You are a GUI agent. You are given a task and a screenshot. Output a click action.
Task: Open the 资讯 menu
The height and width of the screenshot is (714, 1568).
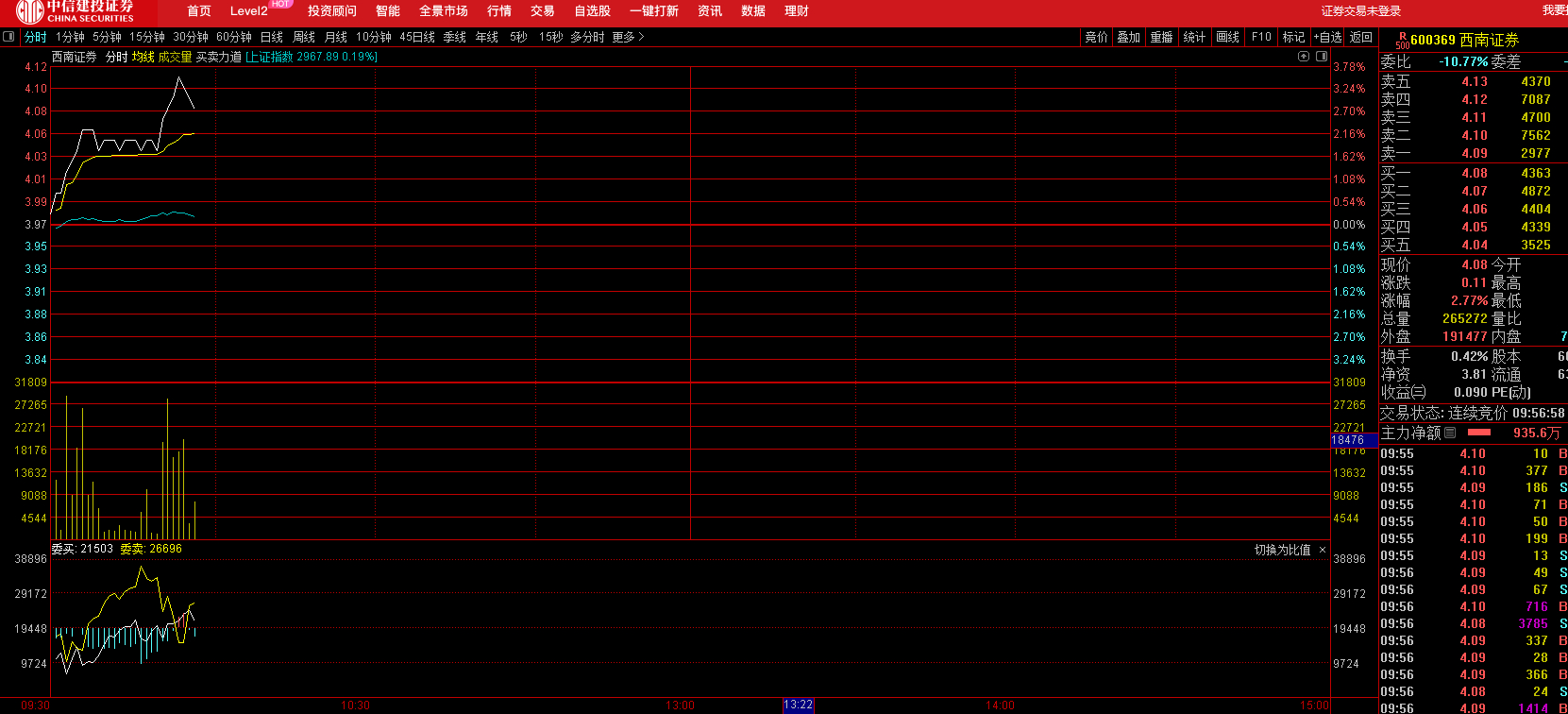click(x=710, y=11)
